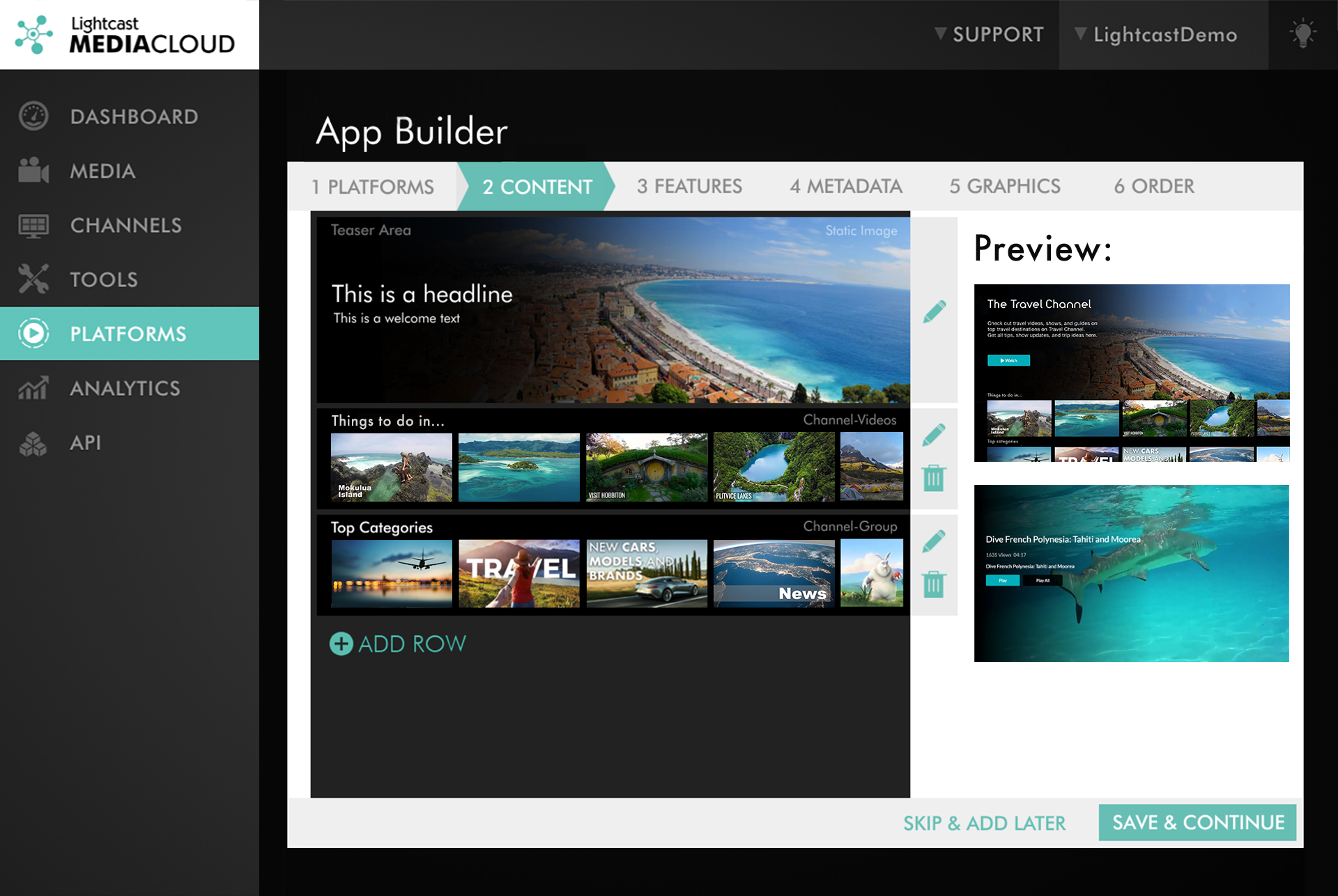The height and width of the screenshot is (896, 1338).
Task: Select the Mokulua Island video thumbnail
Action: coord(391,467)
